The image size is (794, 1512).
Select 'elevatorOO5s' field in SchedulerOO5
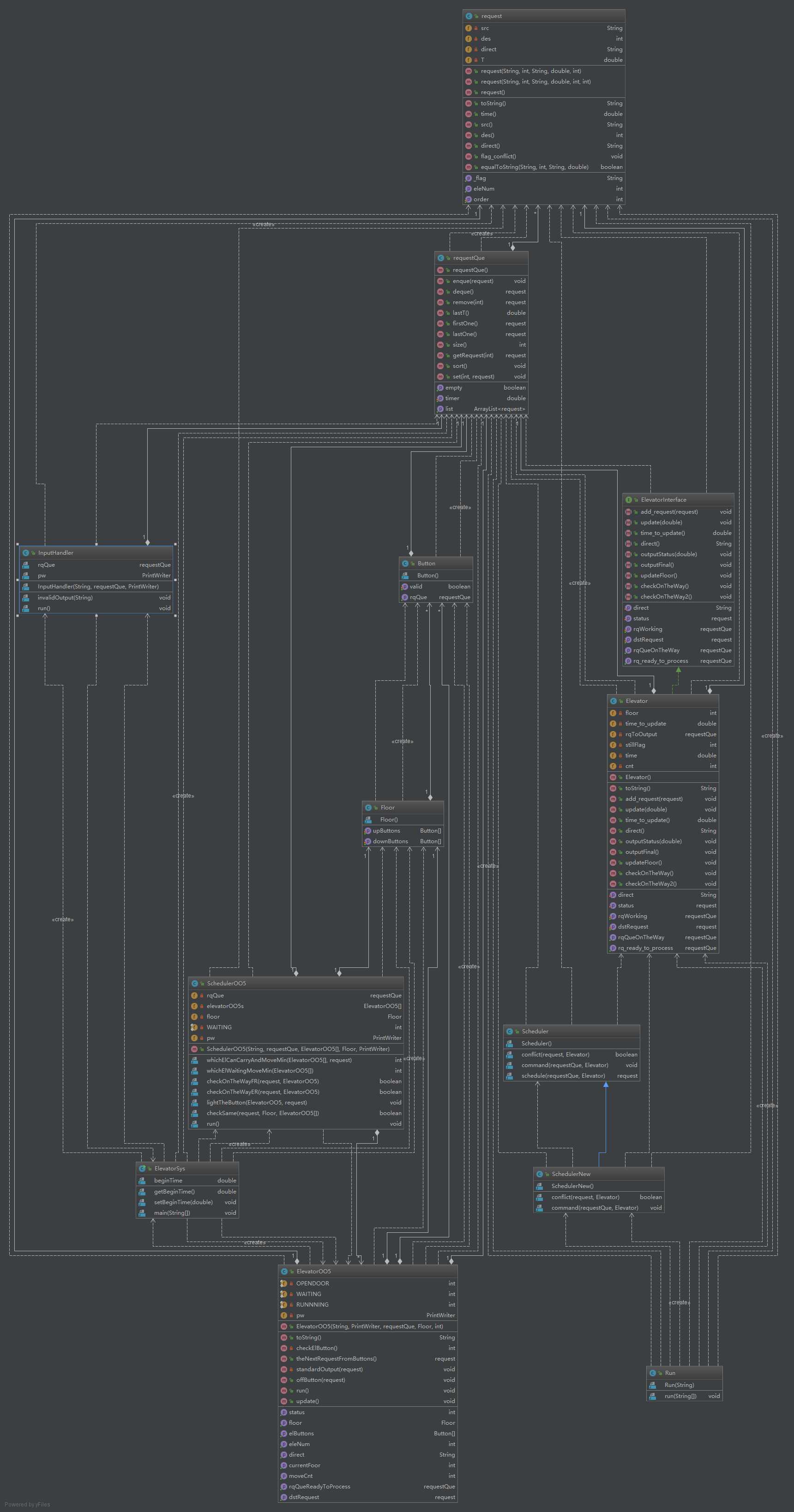296,1006
